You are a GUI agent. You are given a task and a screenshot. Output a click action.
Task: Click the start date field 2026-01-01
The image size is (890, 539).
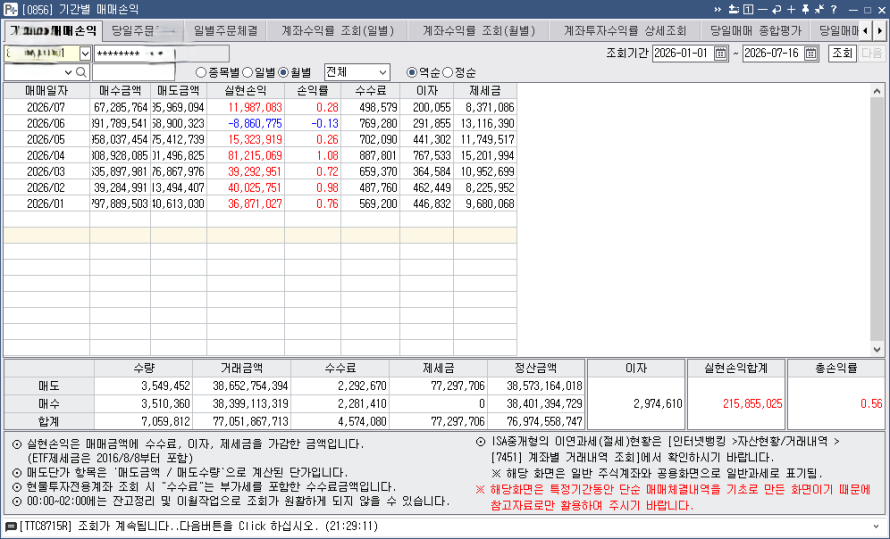tap(683, 53)
